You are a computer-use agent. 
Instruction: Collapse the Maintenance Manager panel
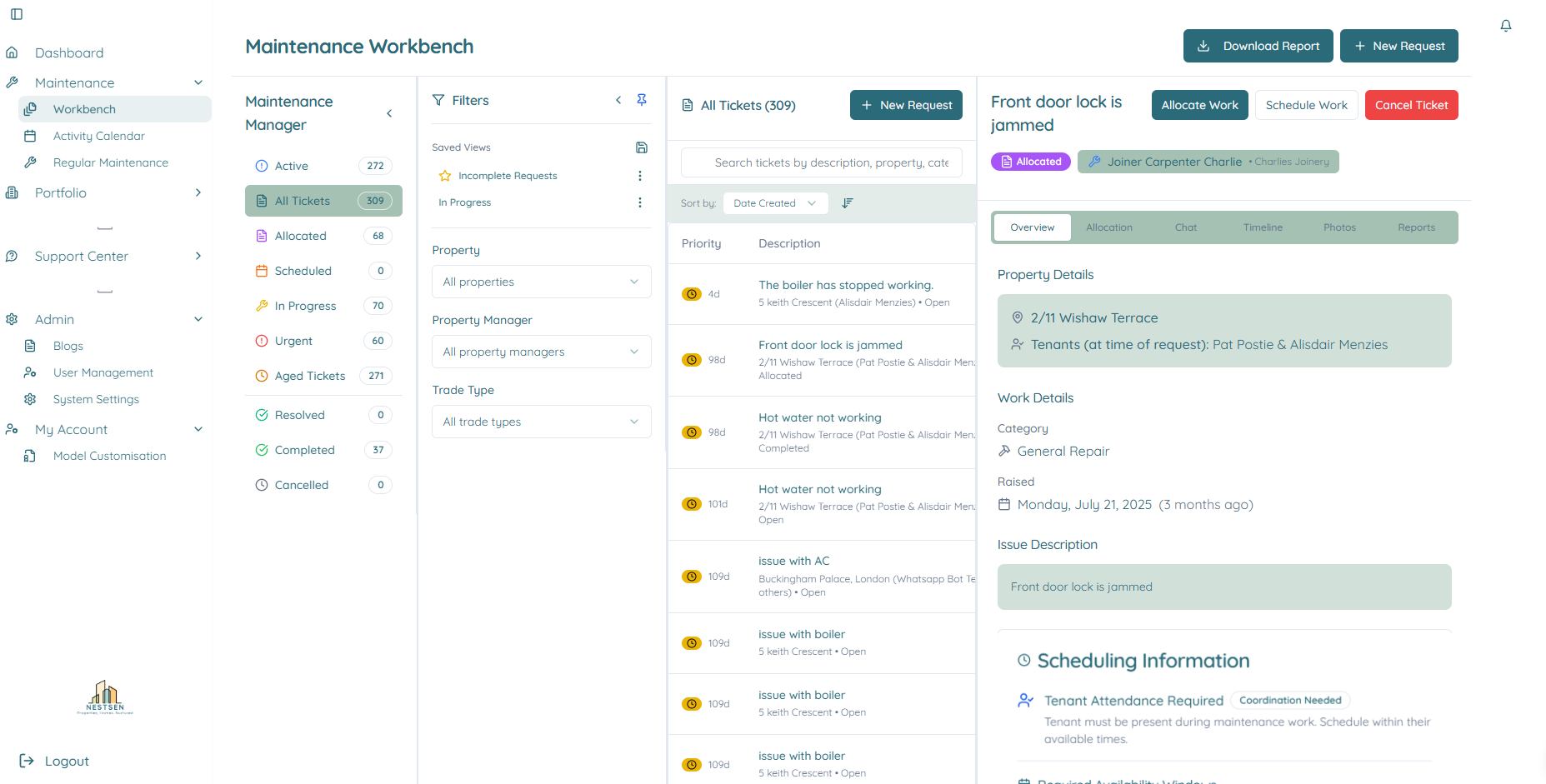click(x=389, y=113)
